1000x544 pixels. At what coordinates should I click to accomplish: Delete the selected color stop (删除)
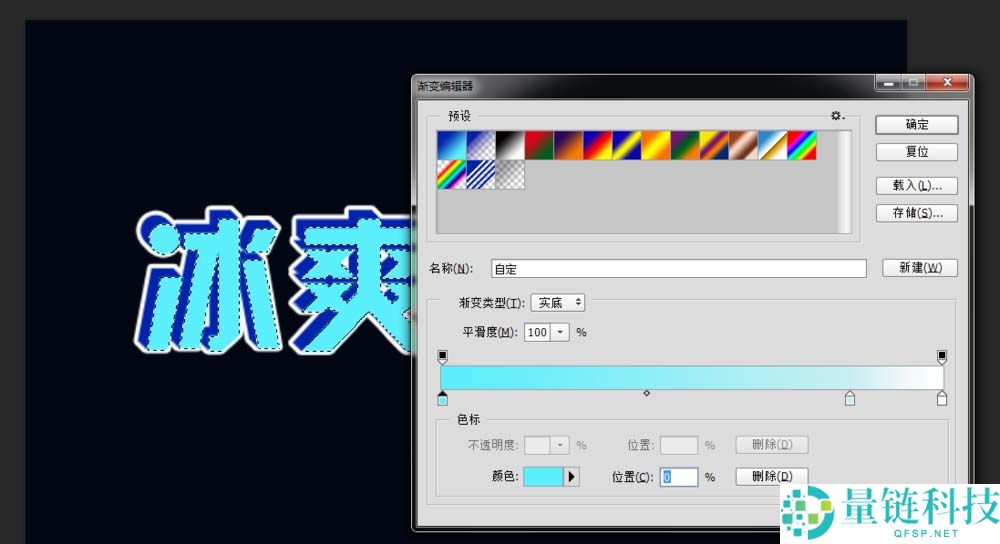[771, 477]
